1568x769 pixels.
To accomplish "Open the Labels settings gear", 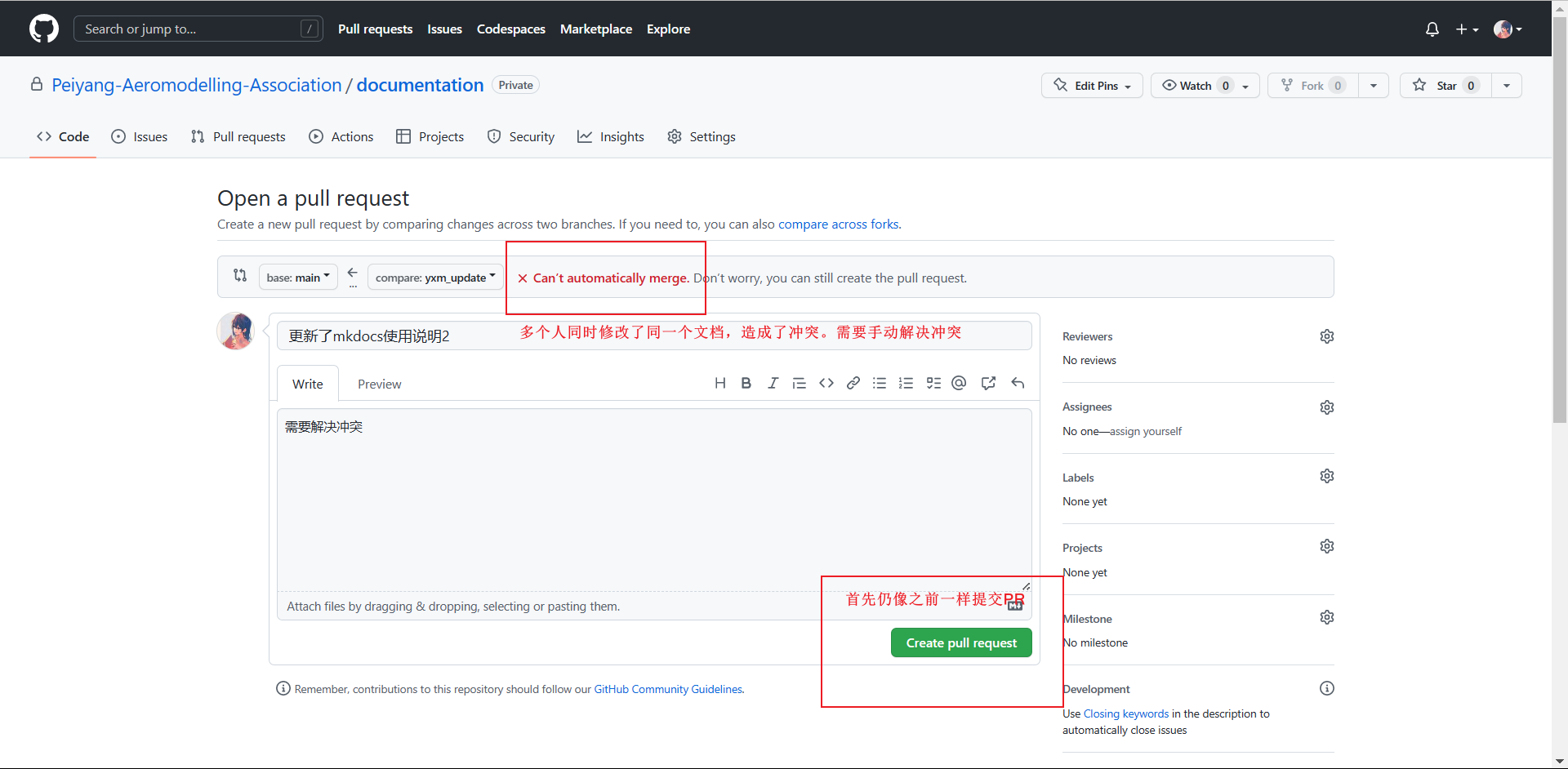I will click(x=1326, y=477).
